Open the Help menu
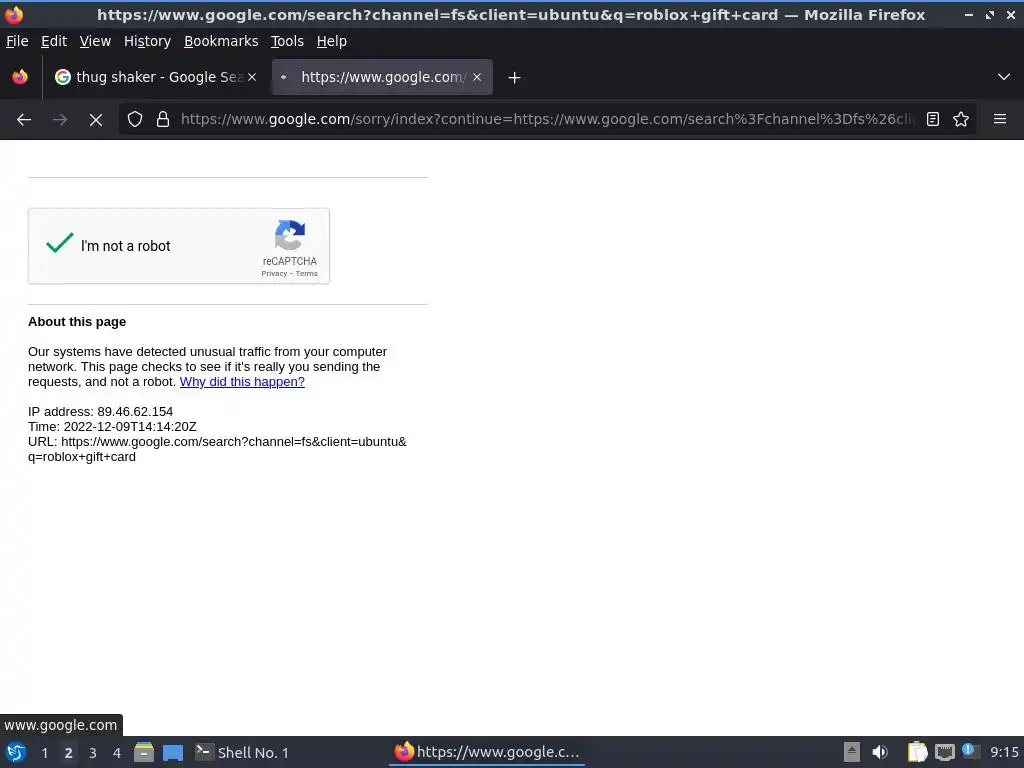Image resolution: width=1024 pixels, height=768 pixels. click(332, 41)
